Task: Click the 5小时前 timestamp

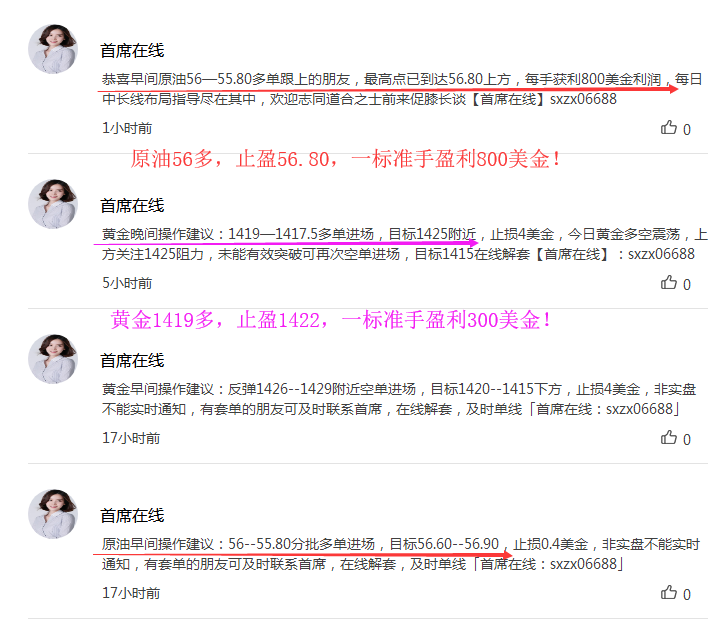Action: point(127,283)
